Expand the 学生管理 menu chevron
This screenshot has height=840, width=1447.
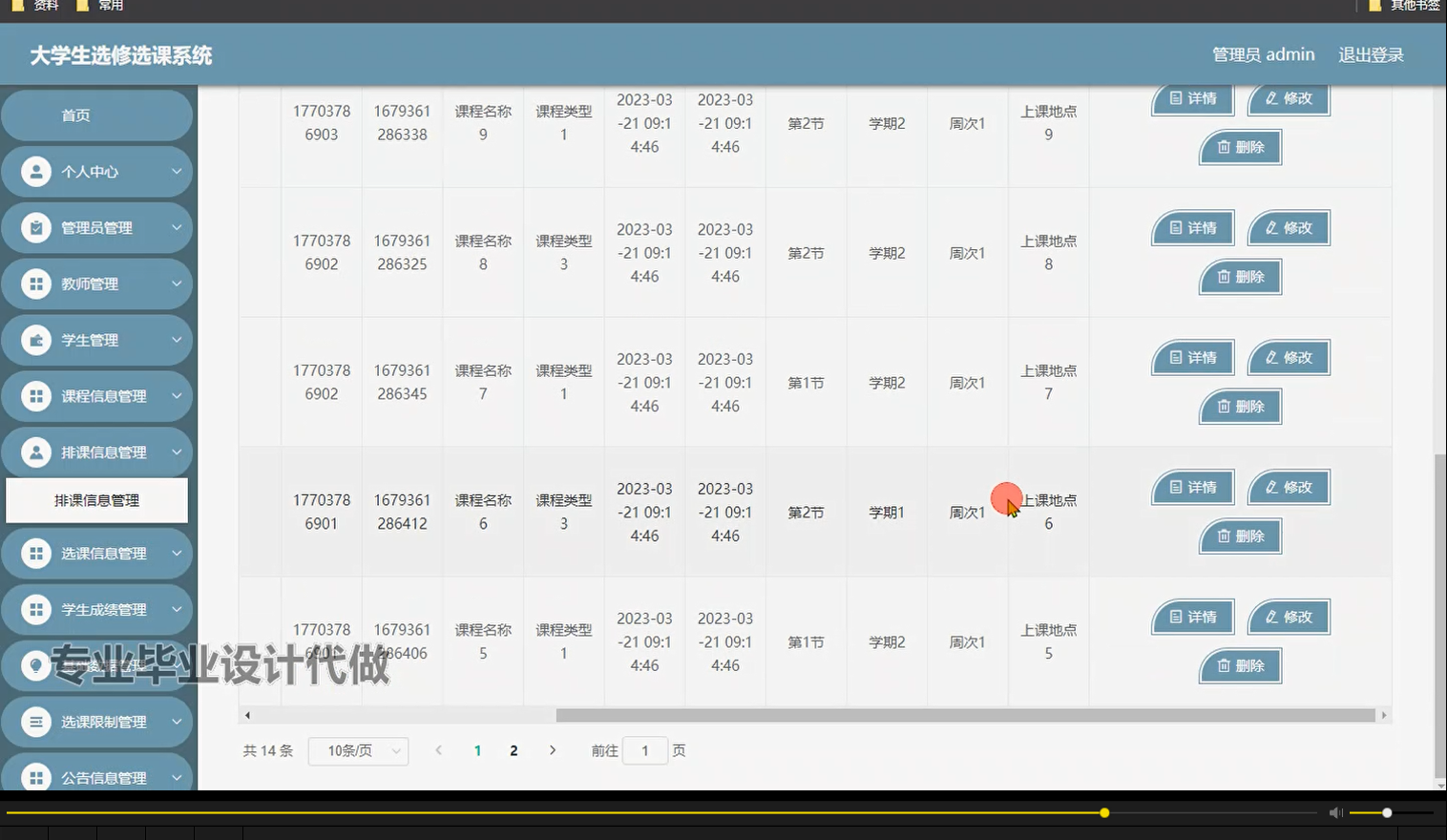click(x=177, y=340)
